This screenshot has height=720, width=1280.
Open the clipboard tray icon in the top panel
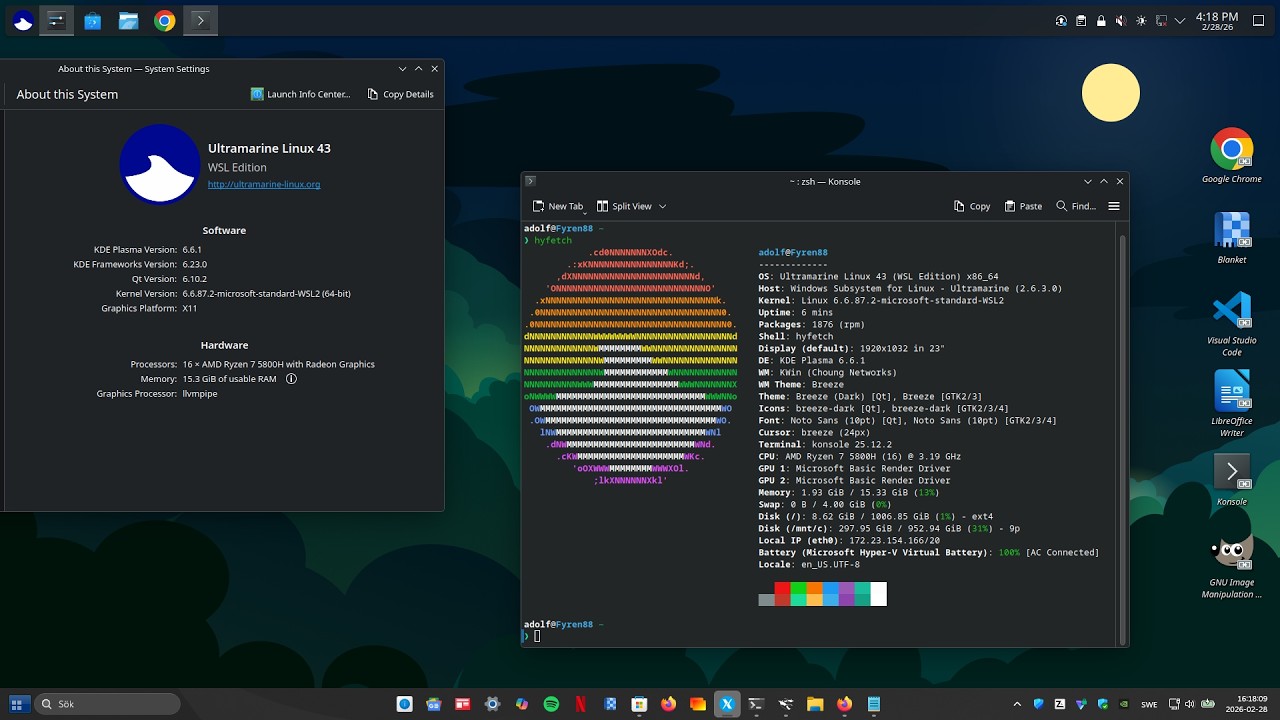(1081, 20)
